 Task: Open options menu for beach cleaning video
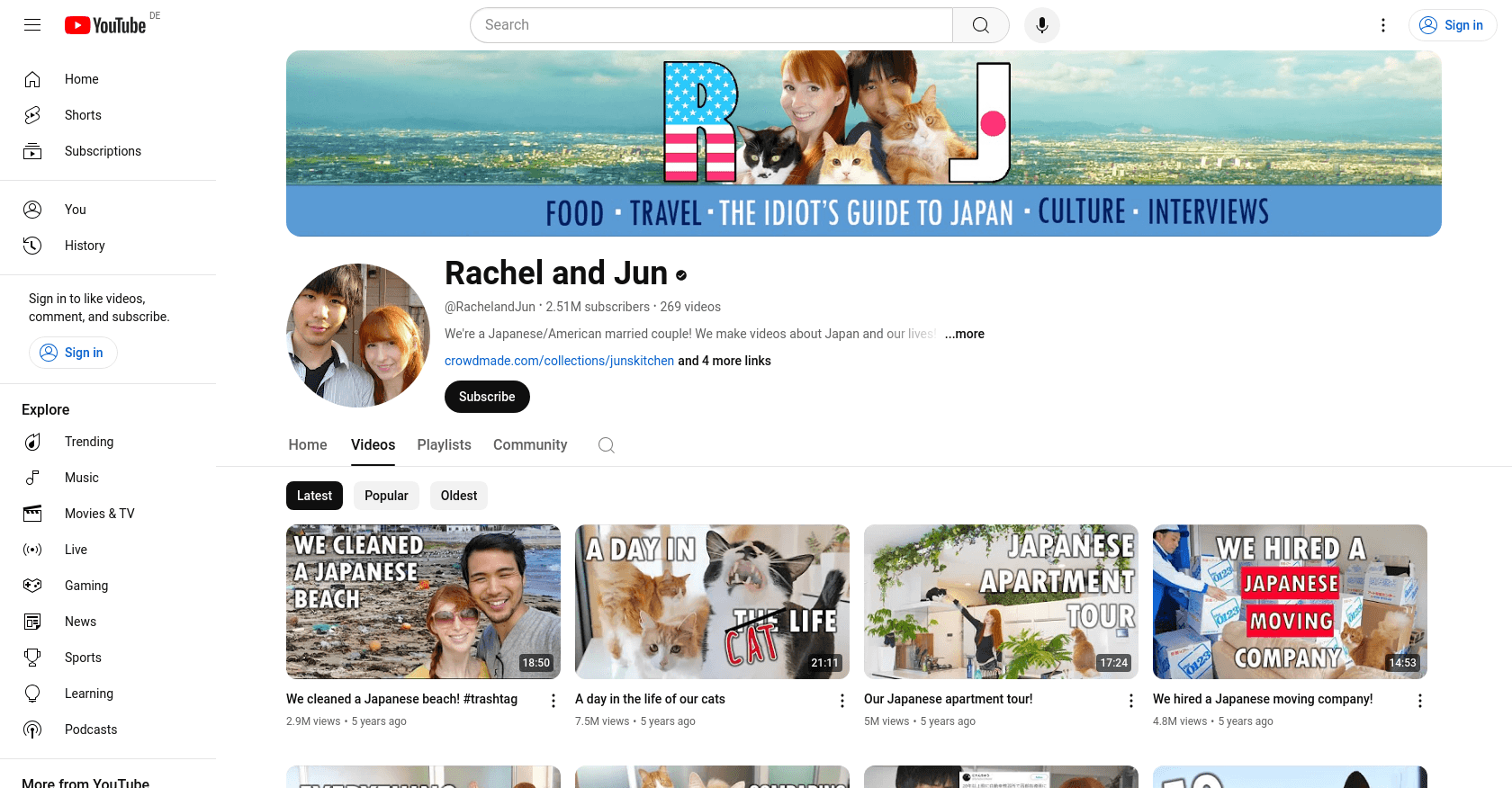coord(553,701)
